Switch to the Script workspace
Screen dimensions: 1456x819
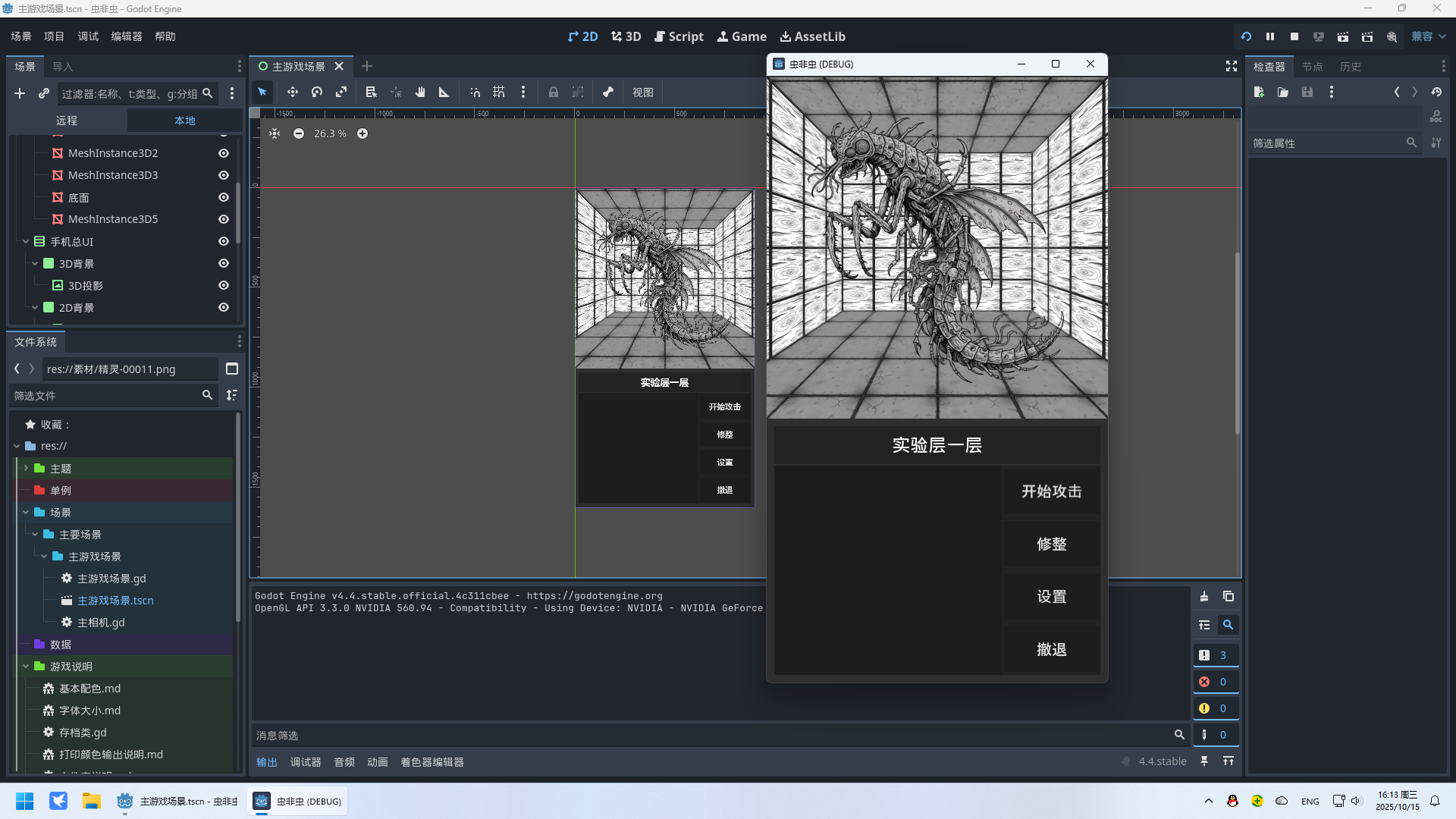tap(679, 36)
